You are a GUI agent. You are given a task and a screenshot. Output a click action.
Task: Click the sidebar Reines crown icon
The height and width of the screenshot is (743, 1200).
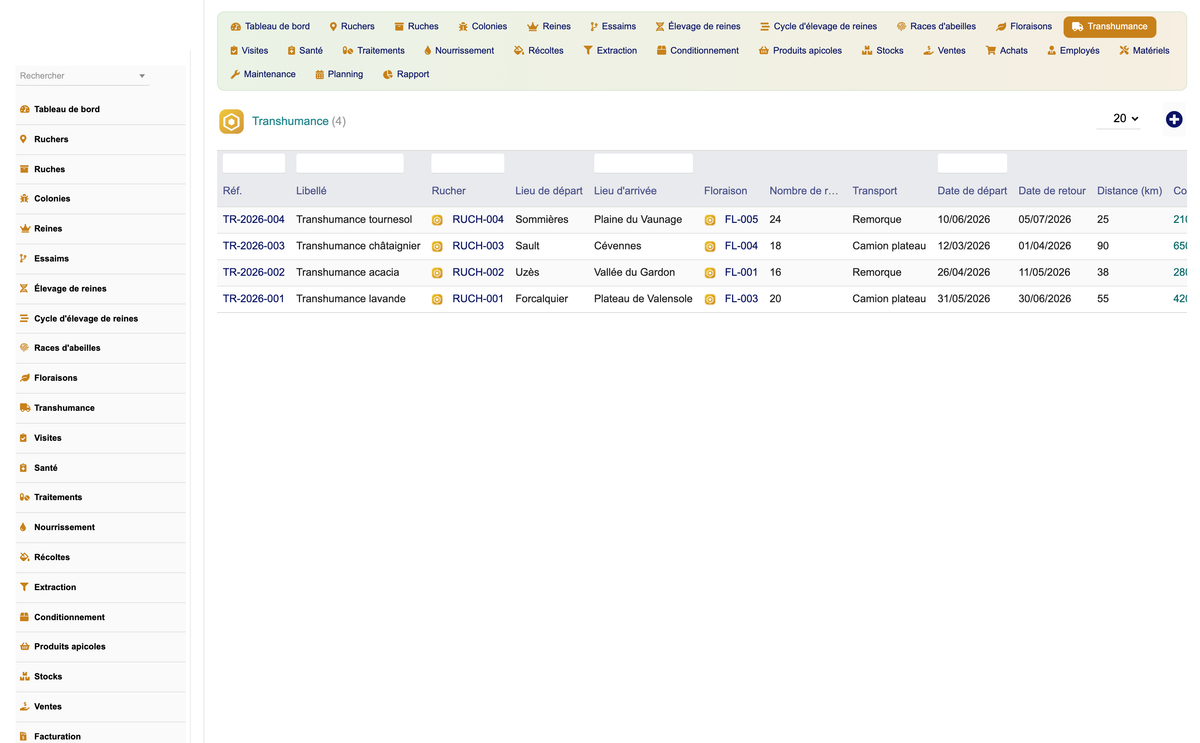click(x=24, y=229)
